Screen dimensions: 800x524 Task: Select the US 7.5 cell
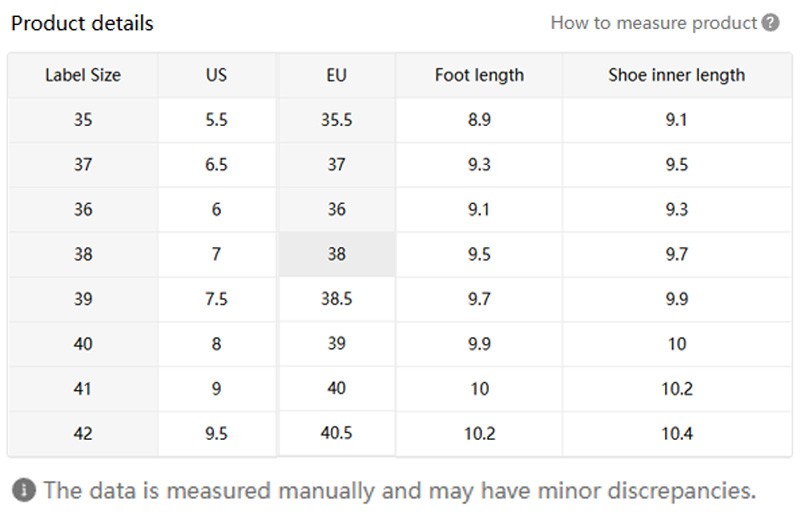click(216, 299)
